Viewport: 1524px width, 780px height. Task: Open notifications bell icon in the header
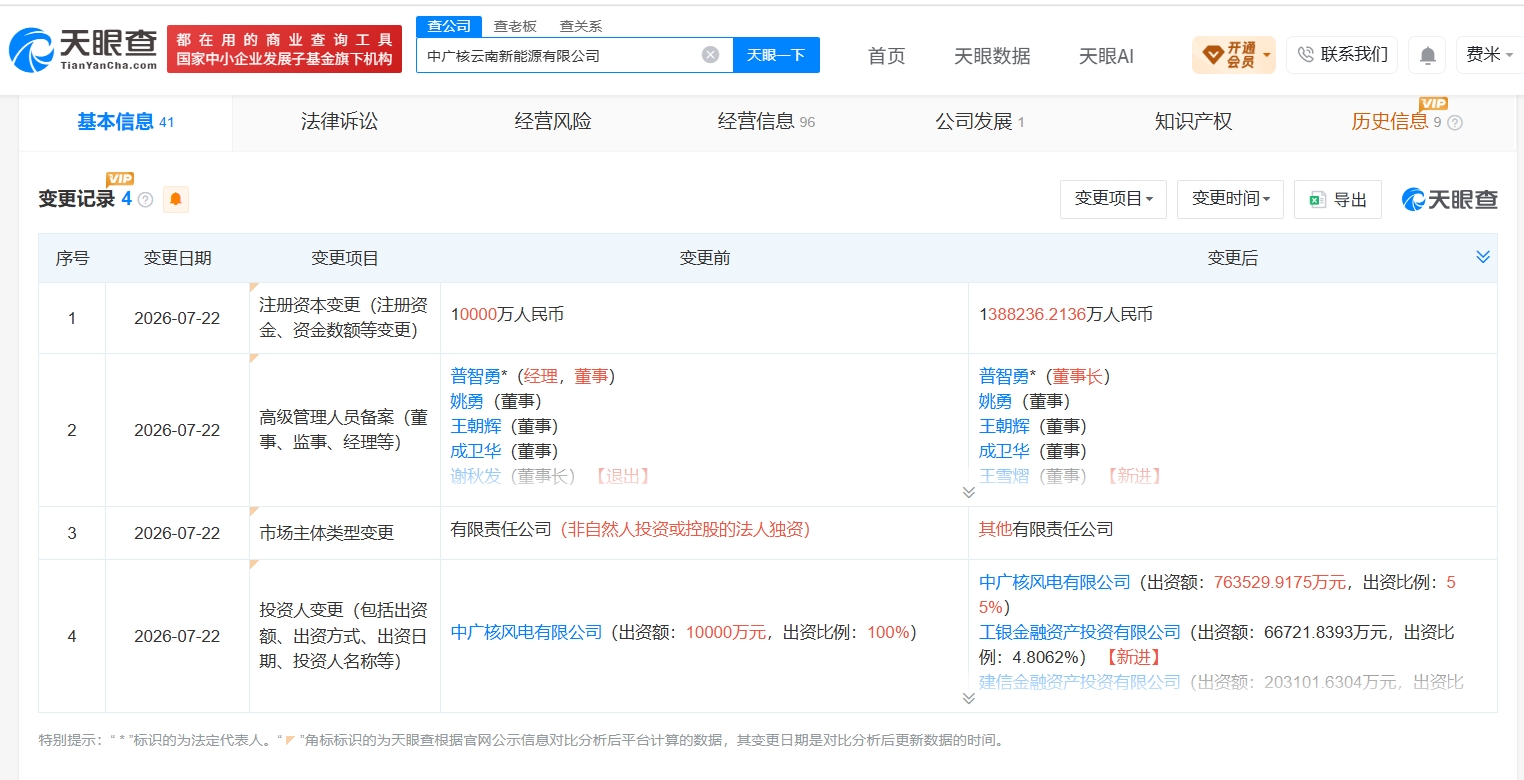tap(1428, 55)
